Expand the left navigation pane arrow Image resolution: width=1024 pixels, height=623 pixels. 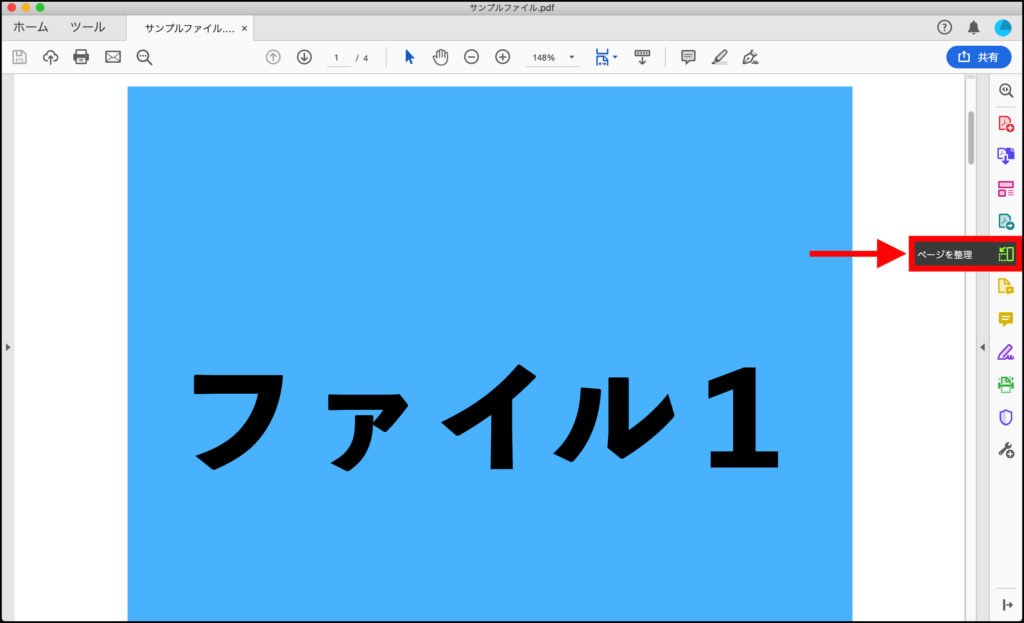pyautogui.click(x=8, y=347)
